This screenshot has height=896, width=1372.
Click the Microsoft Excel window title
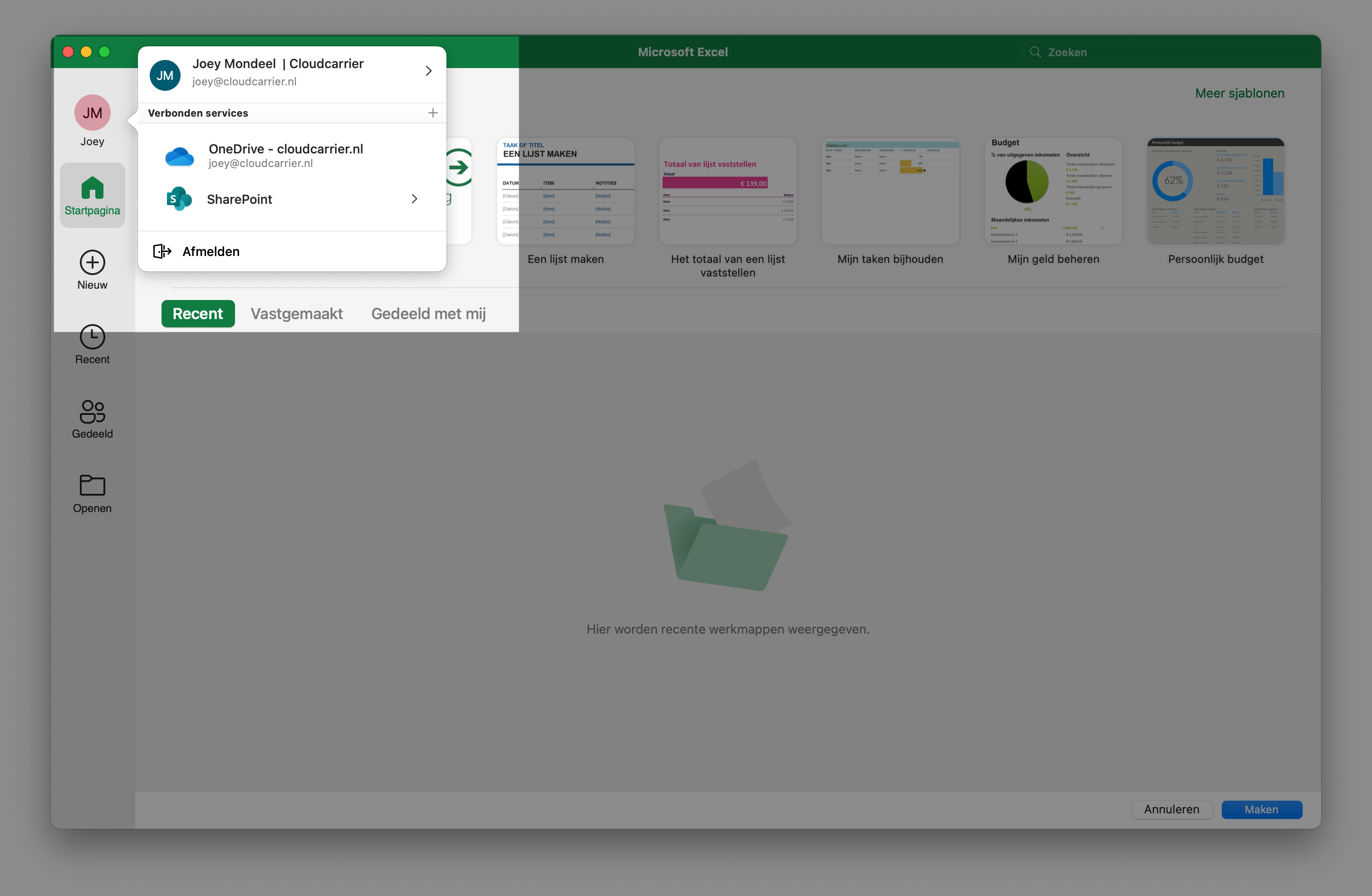[682, 52]
